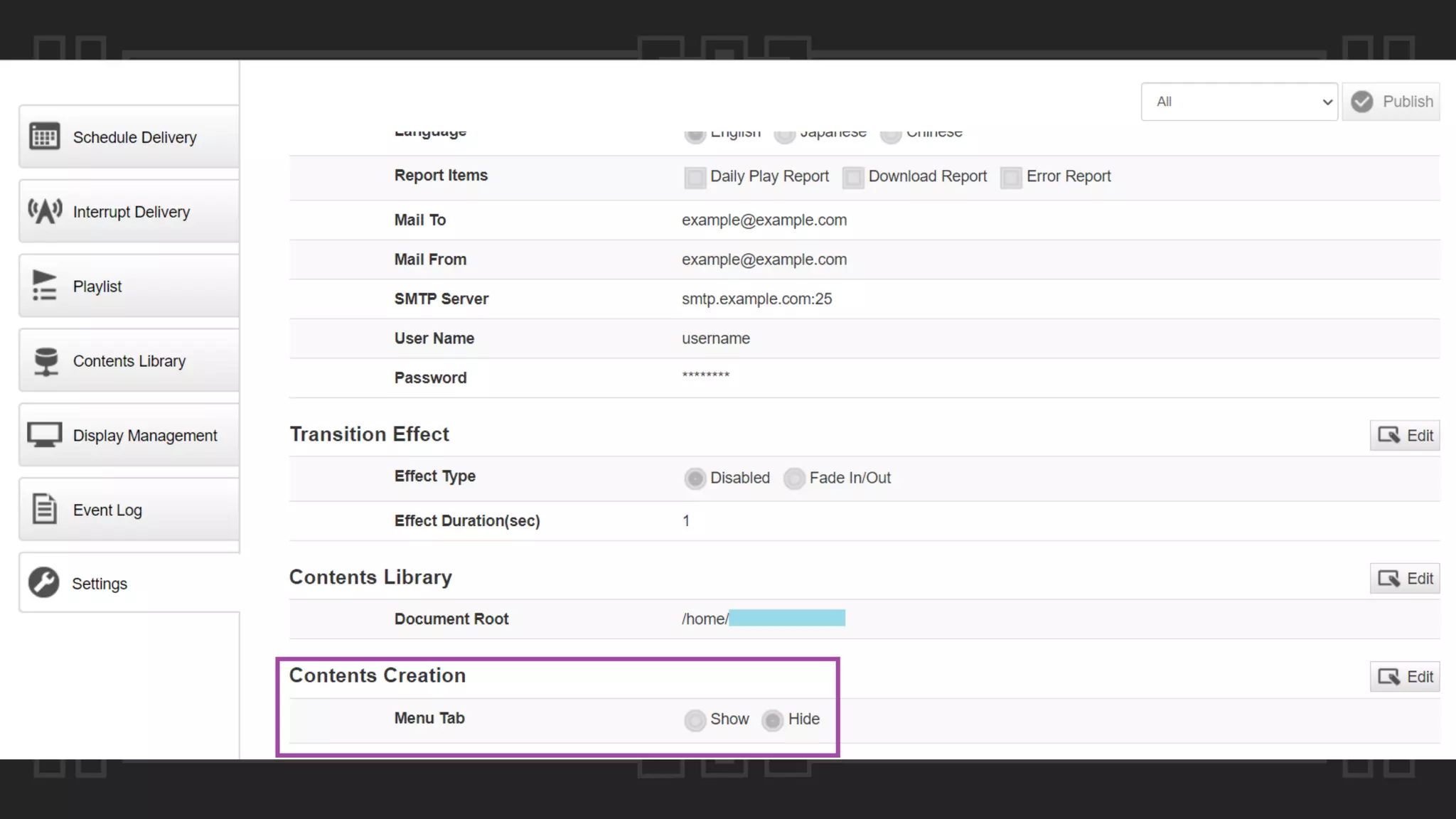This screenshot has width=1456, height=819.
Task: Edit the Contents Creation section
Action: [x=1405, y=676]
